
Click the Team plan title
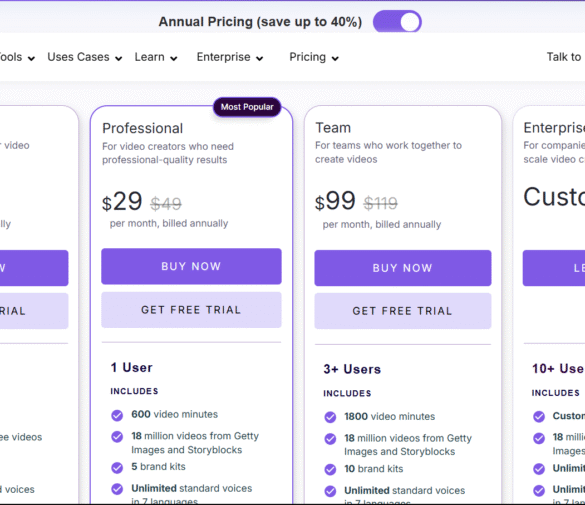tap(333, 128)
